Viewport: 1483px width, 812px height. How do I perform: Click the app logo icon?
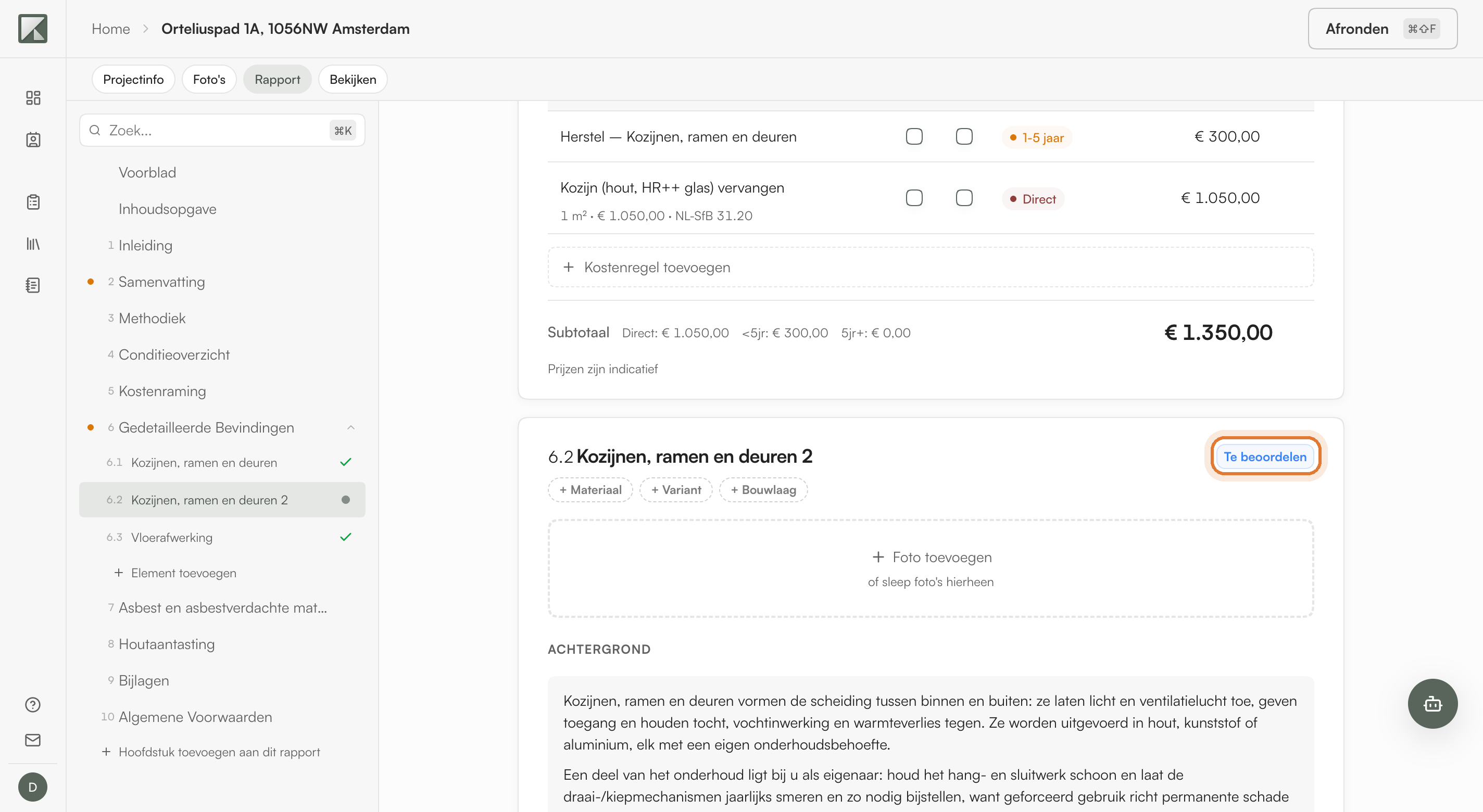coord(33,29)
